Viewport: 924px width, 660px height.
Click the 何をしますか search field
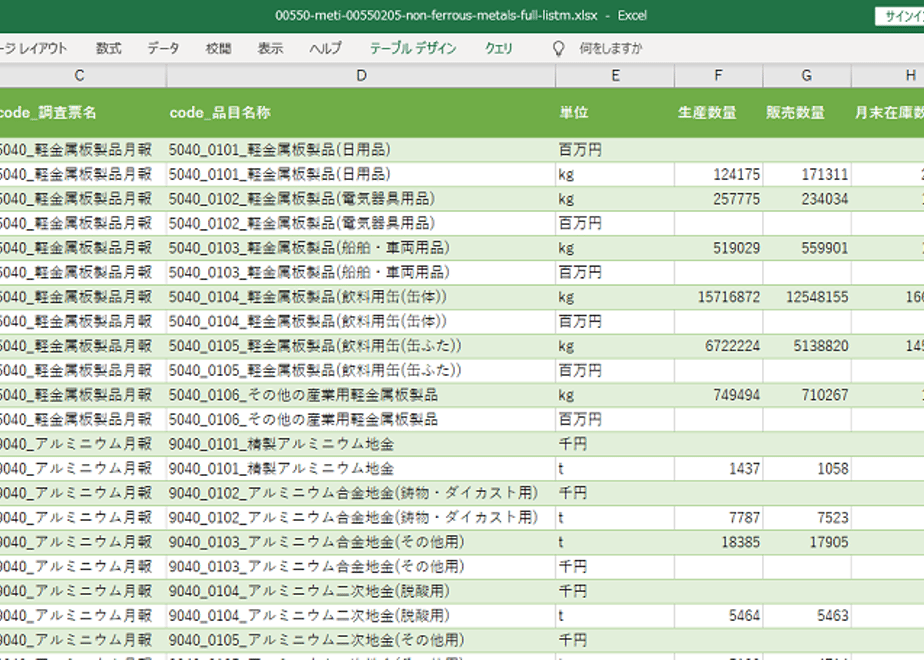[x=610, y=48]
